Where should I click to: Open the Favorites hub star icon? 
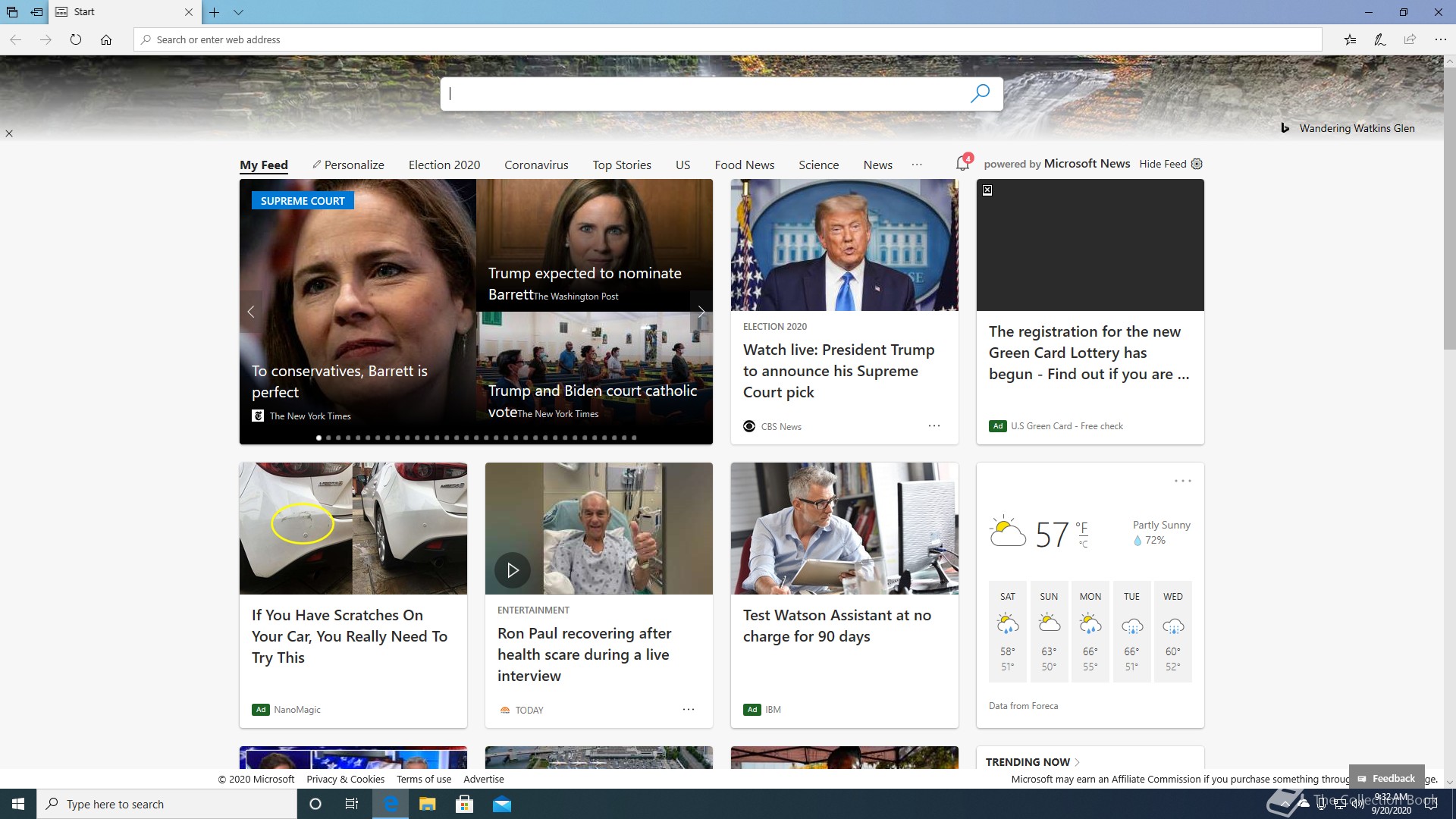1350,39
